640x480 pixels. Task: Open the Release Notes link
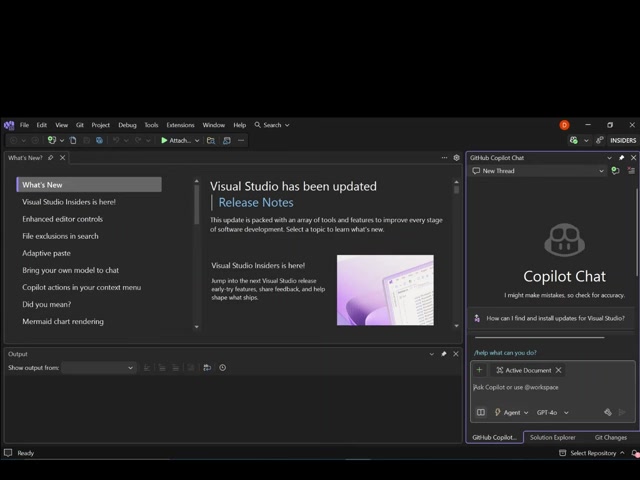point(256,202)
